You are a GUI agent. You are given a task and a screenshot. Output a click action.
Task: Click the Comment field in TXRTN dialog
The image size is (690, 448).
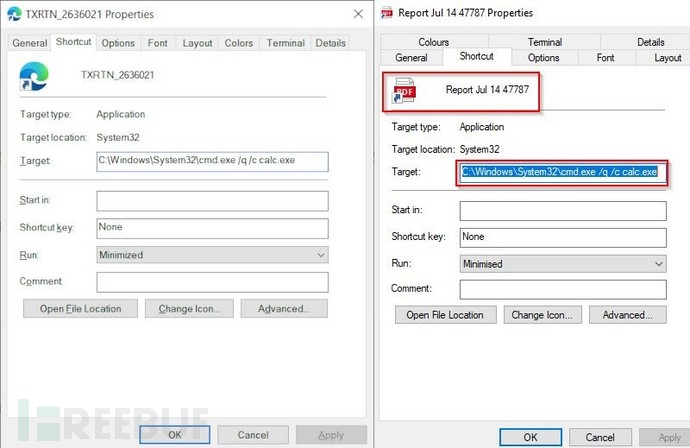coord(212,282)
